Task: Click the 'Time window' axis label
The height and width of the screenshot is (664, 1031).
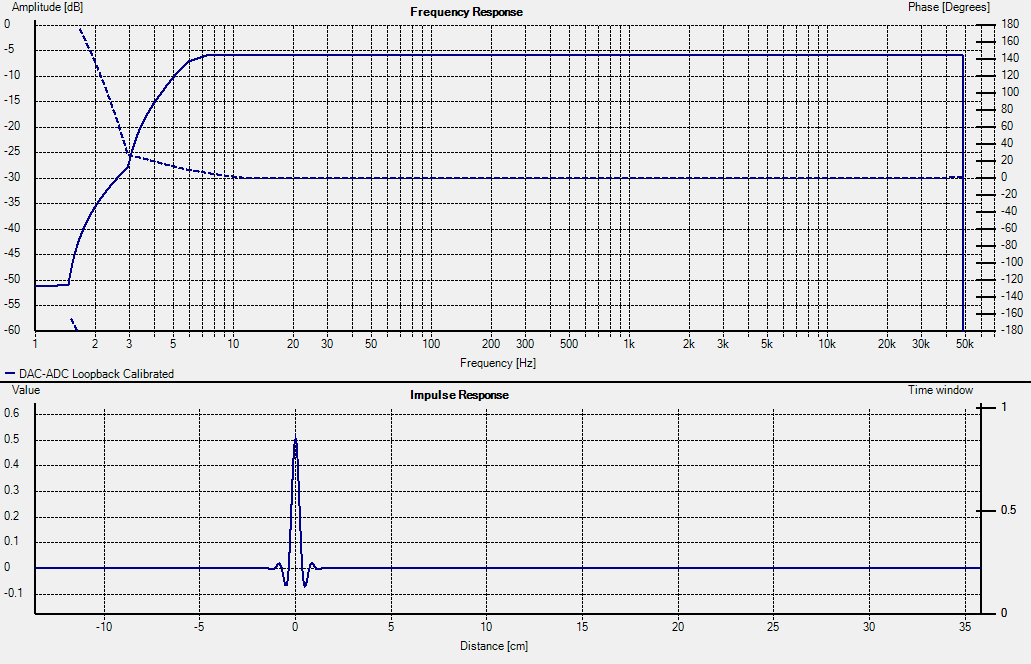Action: 940,390
